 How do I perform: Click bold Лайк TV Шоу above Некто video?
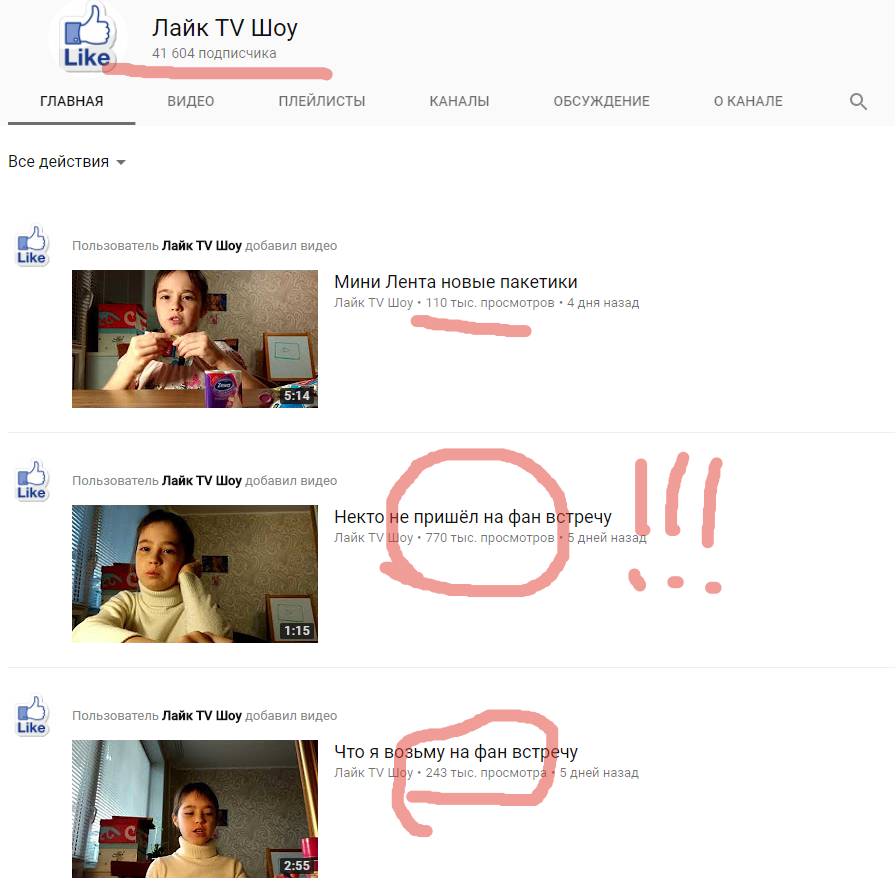pyautogui.click(x=201, y=481)
